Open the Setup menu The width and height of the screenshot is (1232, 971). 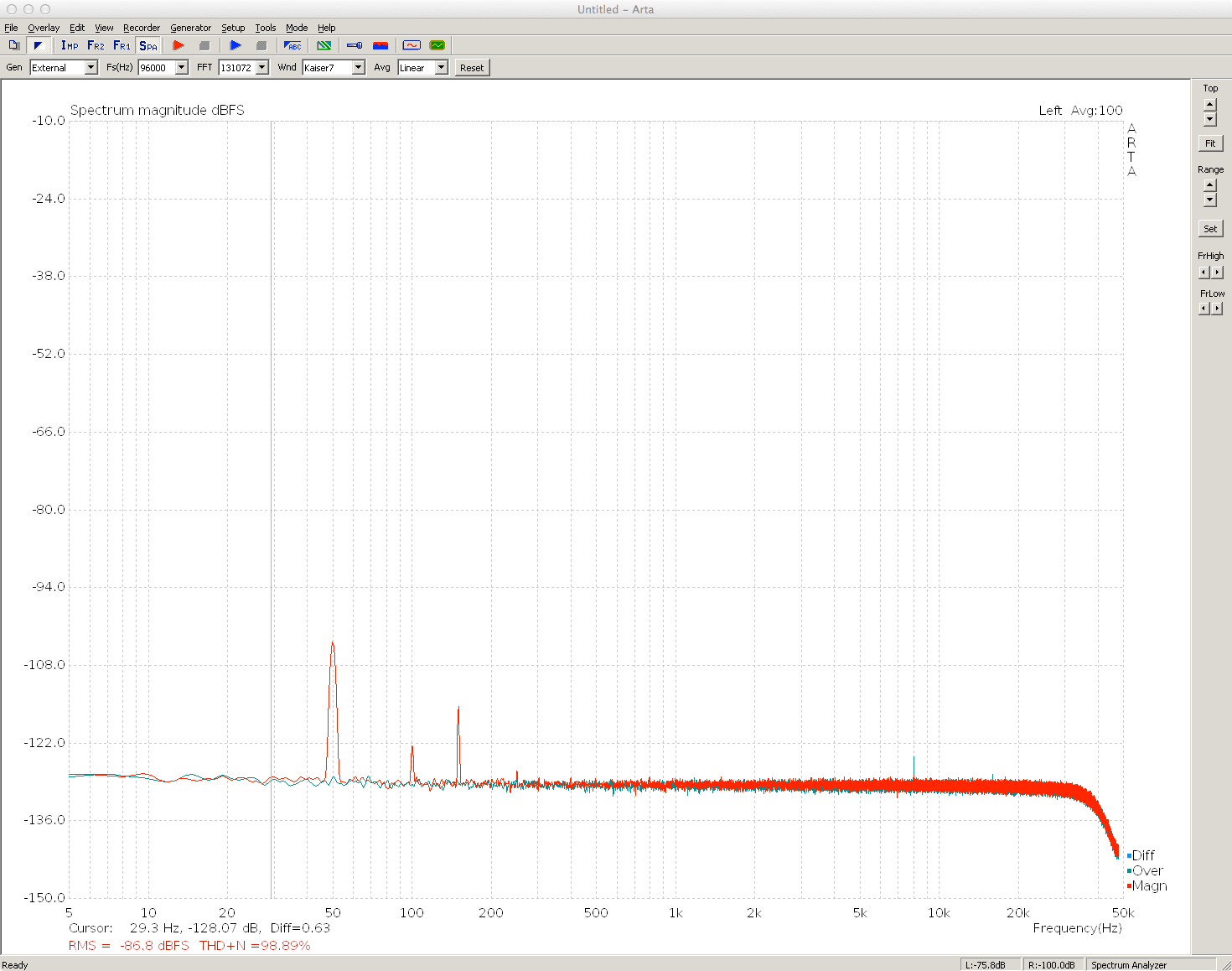click(x=233, y=28)
